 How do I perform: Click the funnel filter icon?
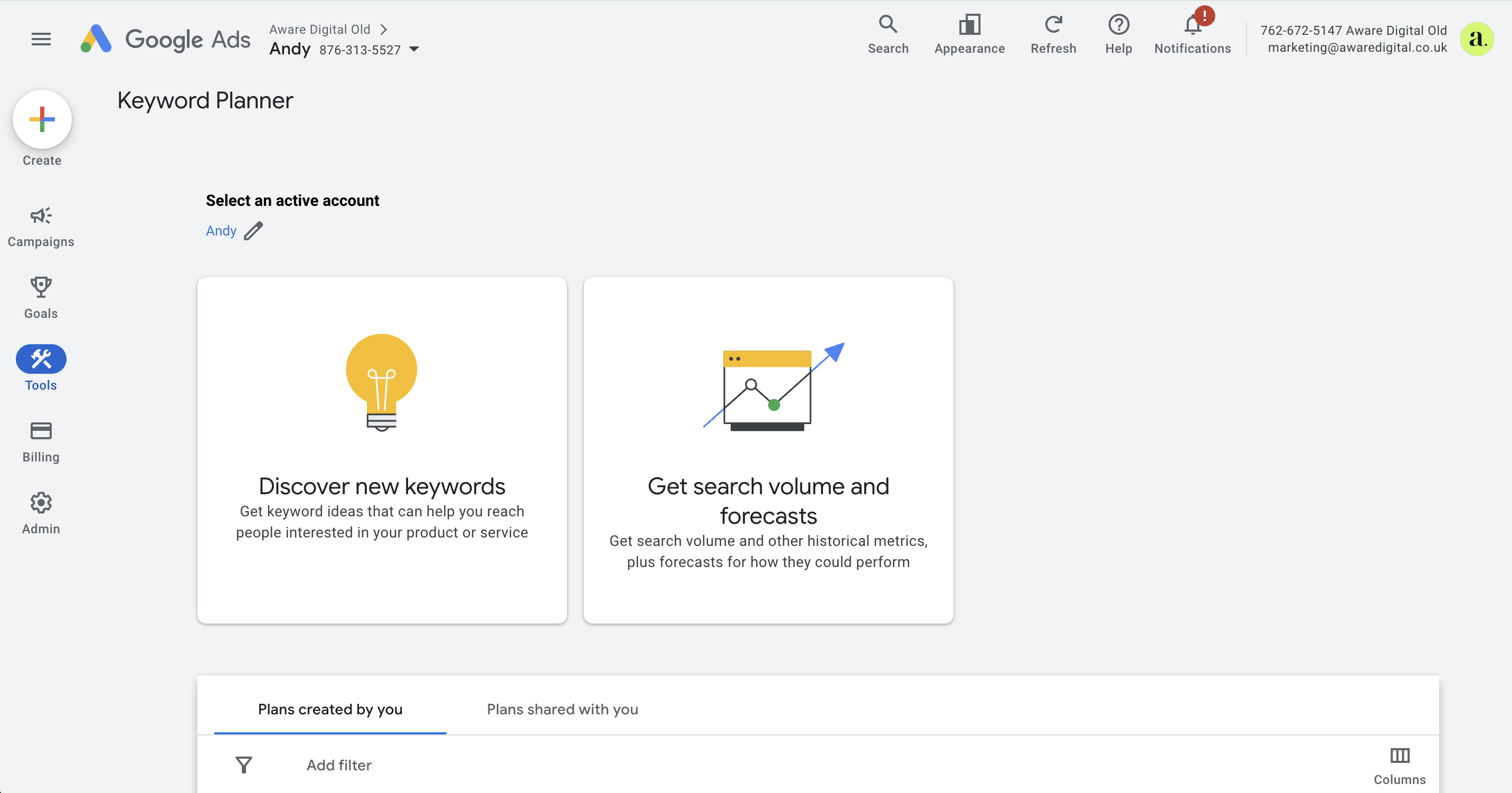[x=243, y=765]
